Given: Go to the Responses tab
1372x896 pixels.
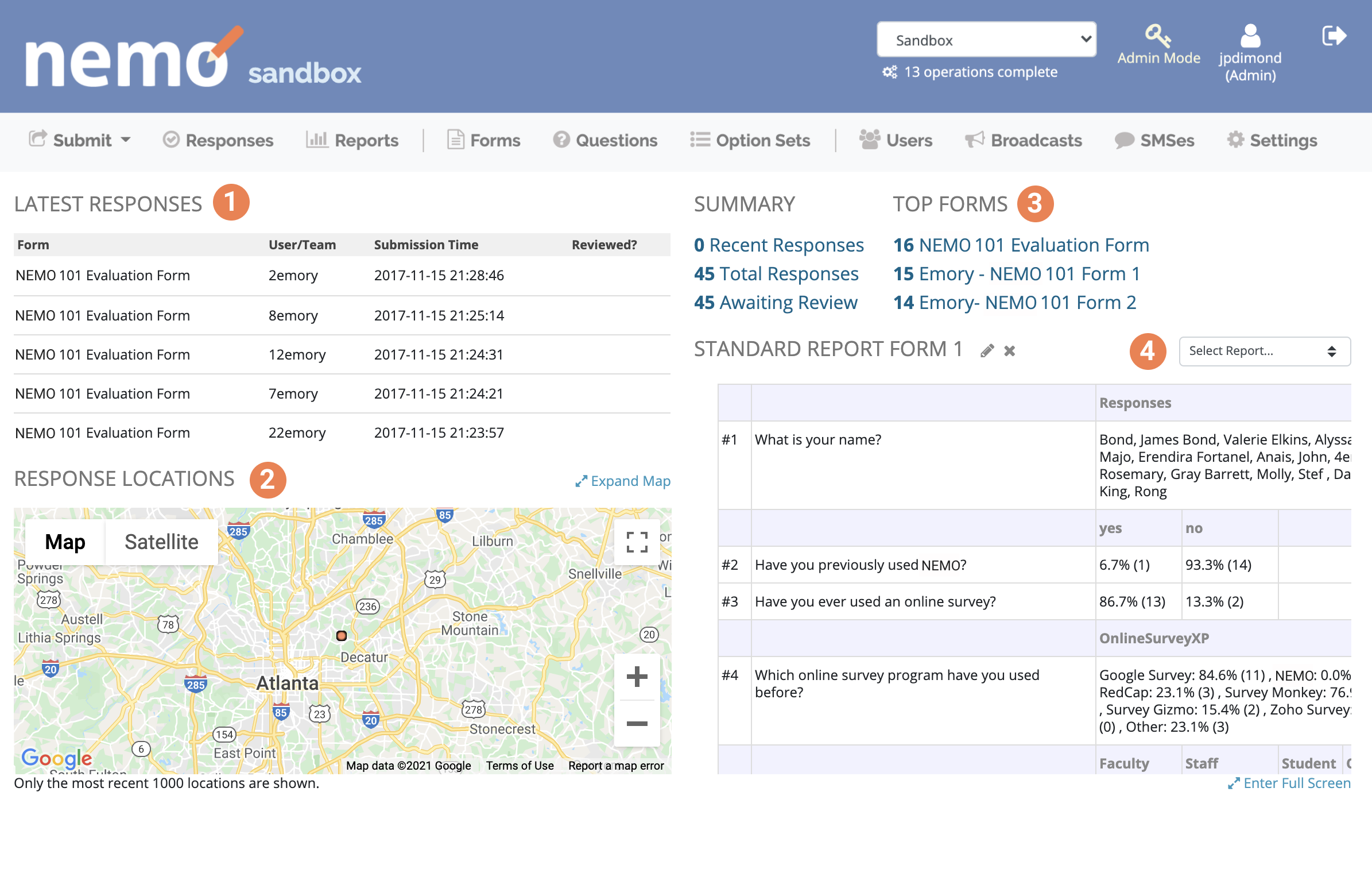Looking at the screenshot, I should click(218, 140).
